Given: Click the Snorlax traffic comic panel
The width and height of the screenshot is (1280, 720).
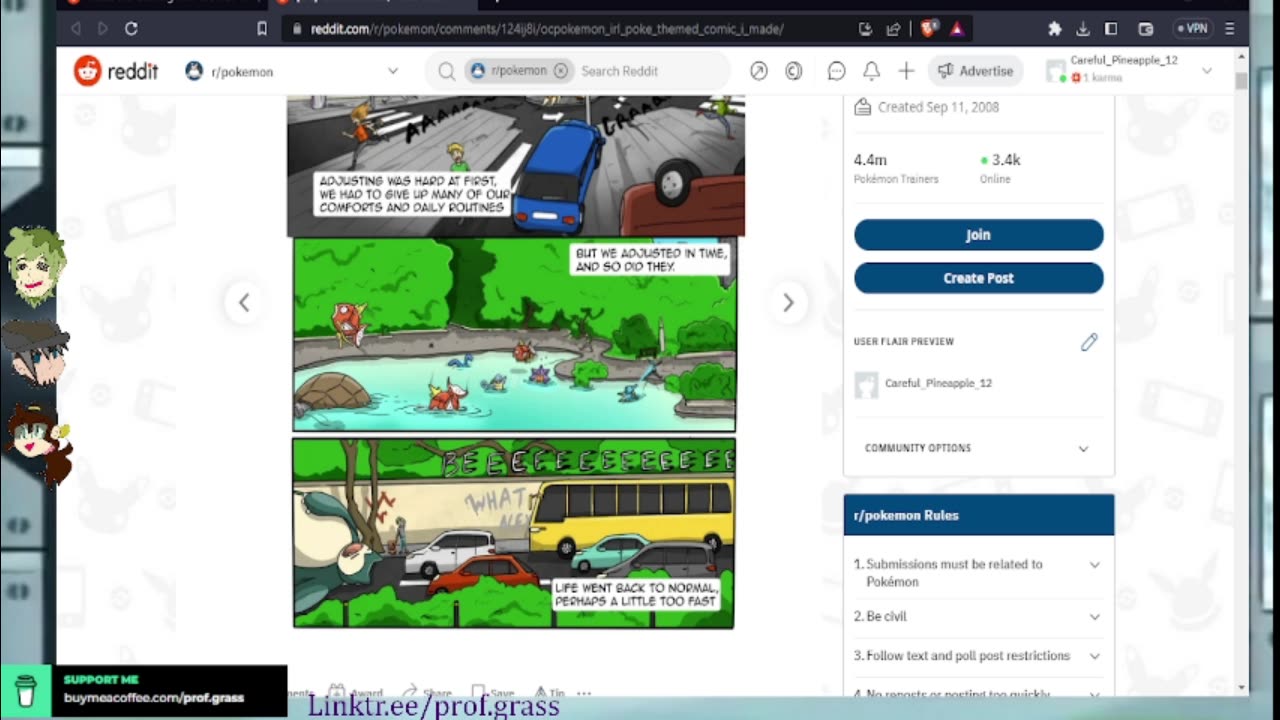Looking at the screenshot, I should pos(514,534).
